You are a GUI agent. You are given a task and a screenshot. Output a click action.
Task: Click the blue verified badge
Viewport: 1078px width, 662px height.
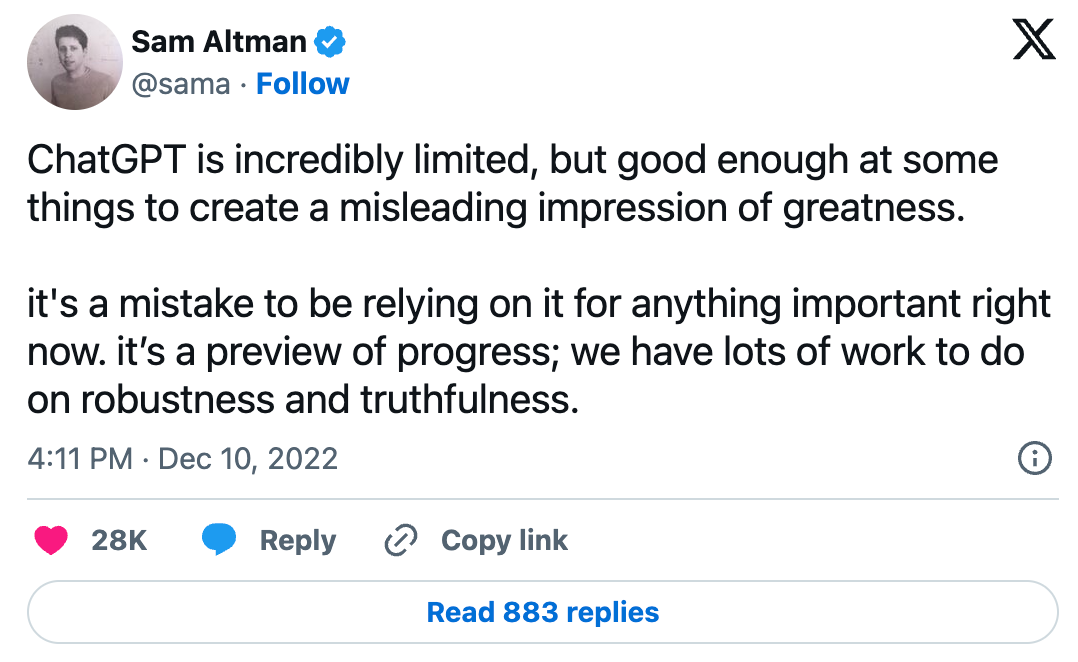coord(331,43)
